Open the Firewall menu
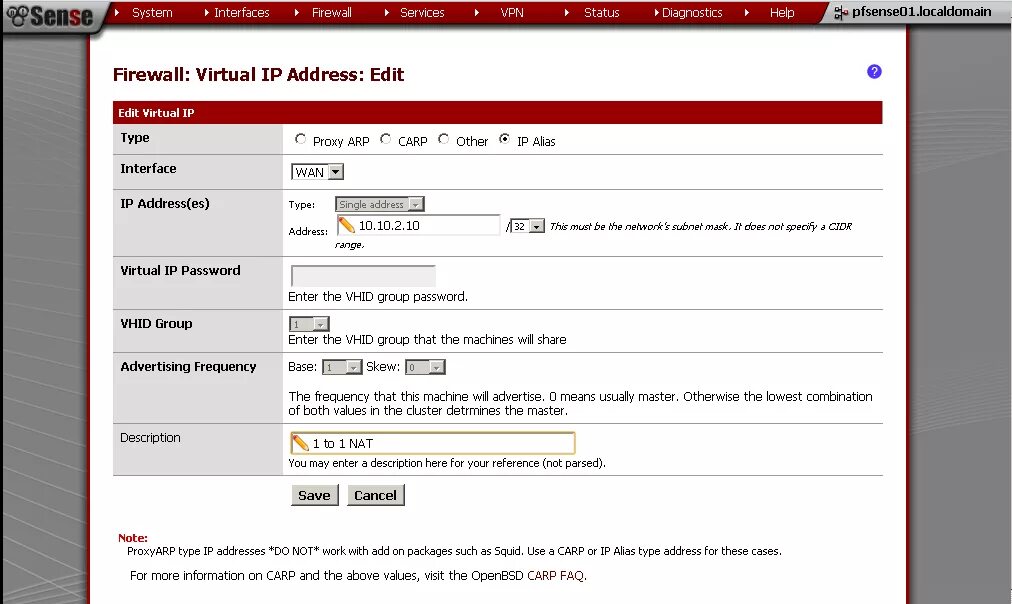This screenshot has width=1012, height=604. [x=332, y=12]
